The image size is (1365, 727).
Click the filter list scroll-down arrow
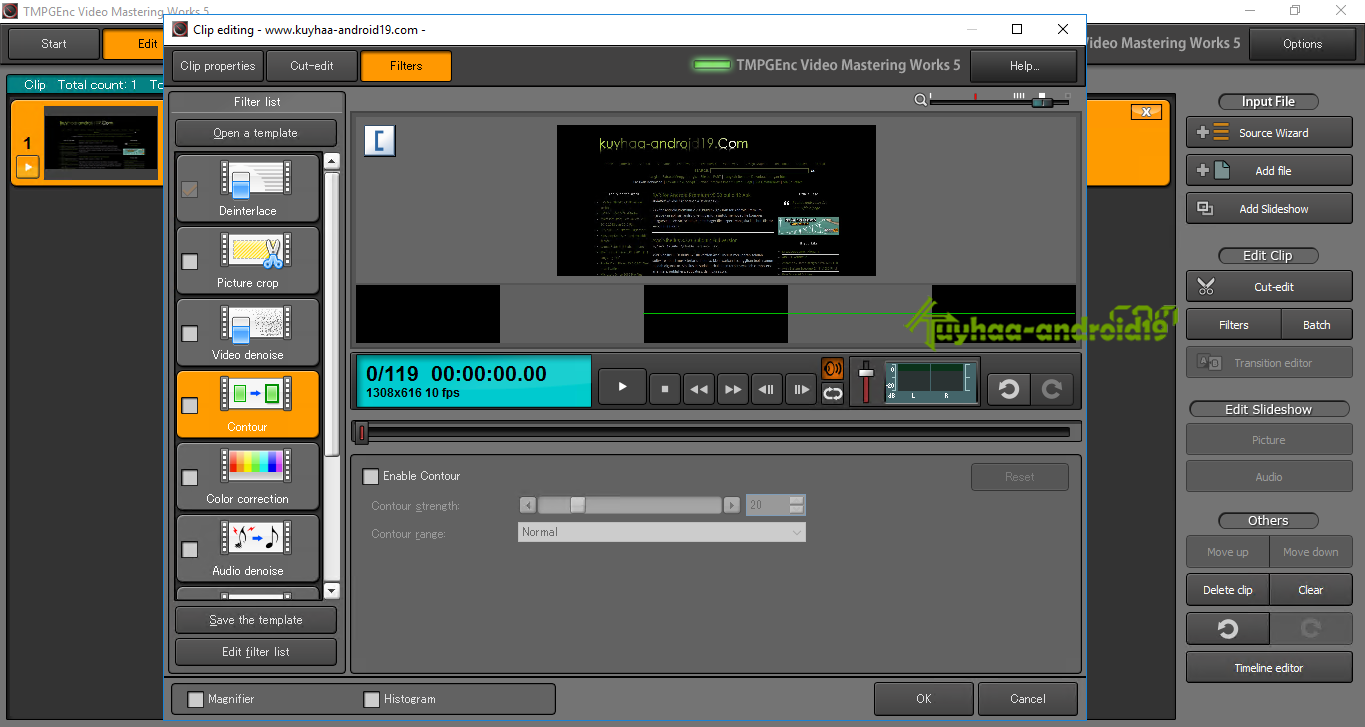coord(332,590)
